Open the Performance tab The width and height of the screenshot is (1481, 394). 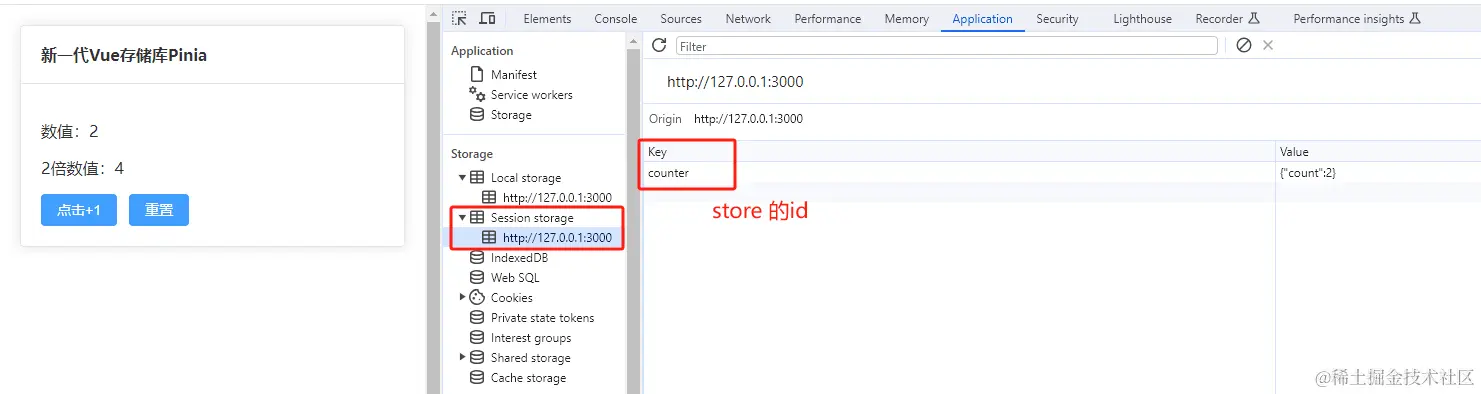[828, 19]
